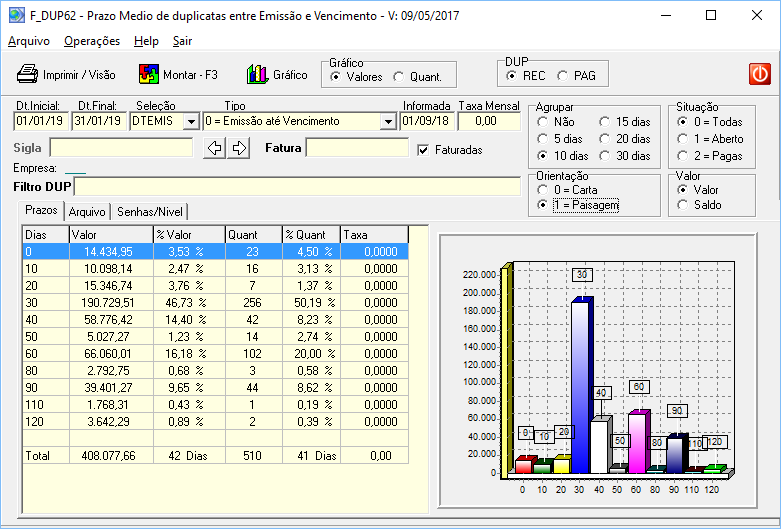
Task: Select Situação 2 = Pagas
Action: [x=683, y=156]
